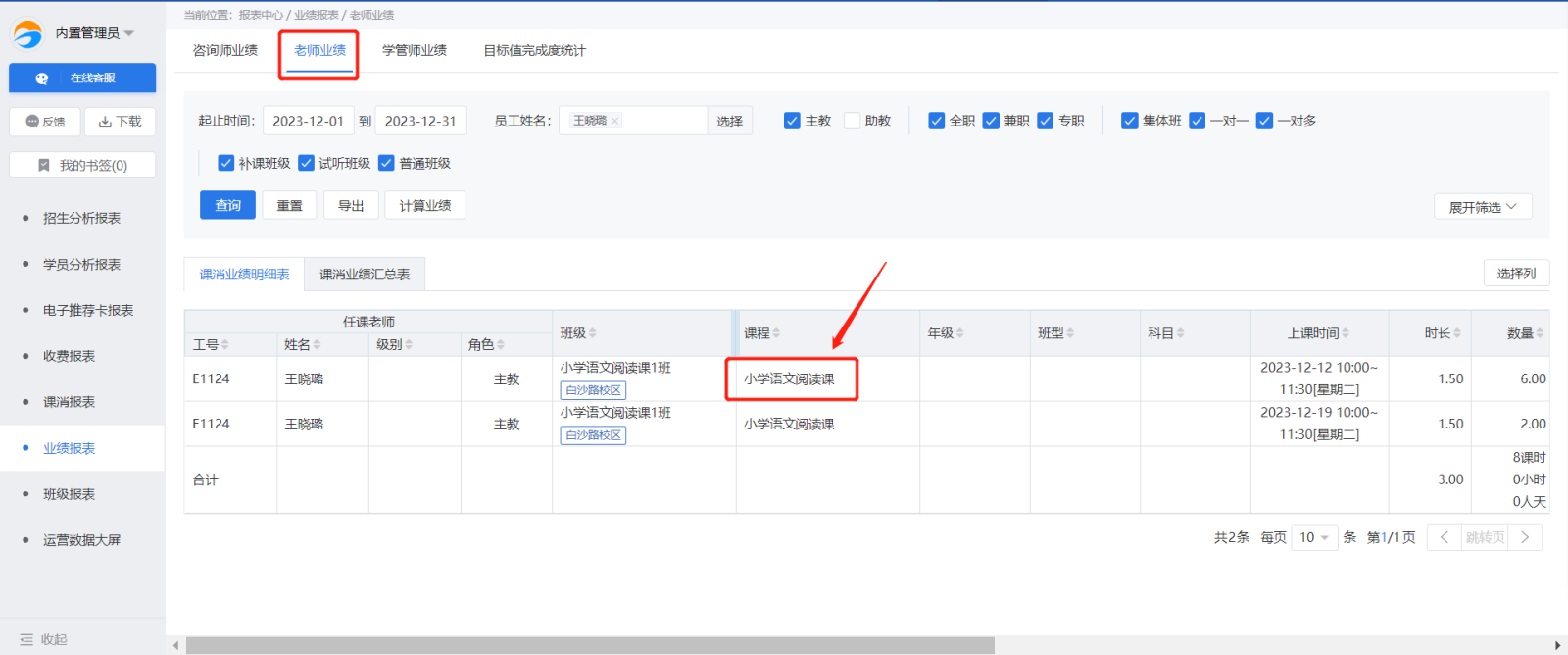Viewport: 1568px width, 655px height.
Task: Remove 王晓璐 tag with x icon
Action: point(614,121)
